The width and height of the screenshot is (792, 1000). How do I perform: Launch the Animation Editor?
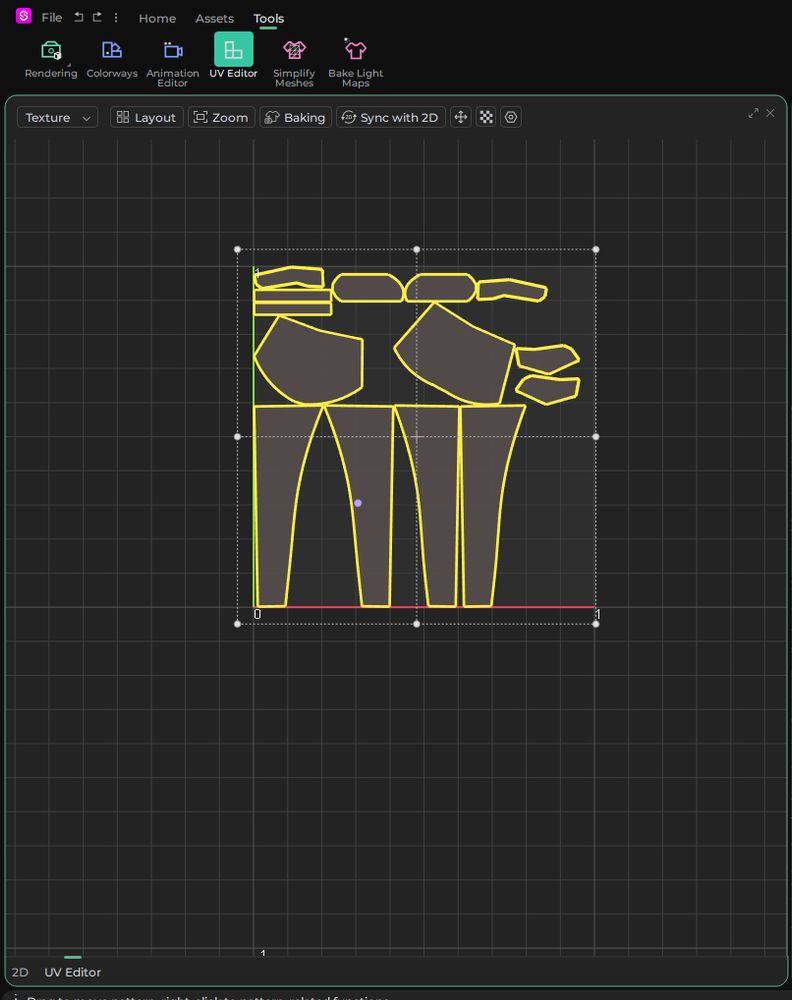pos(173,63)
